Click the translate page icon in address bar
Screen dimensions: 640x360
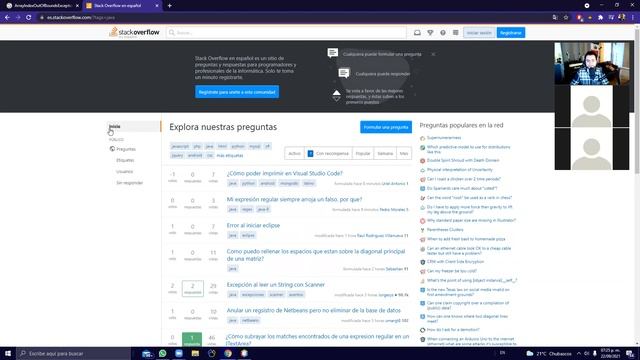coord(555,18)
